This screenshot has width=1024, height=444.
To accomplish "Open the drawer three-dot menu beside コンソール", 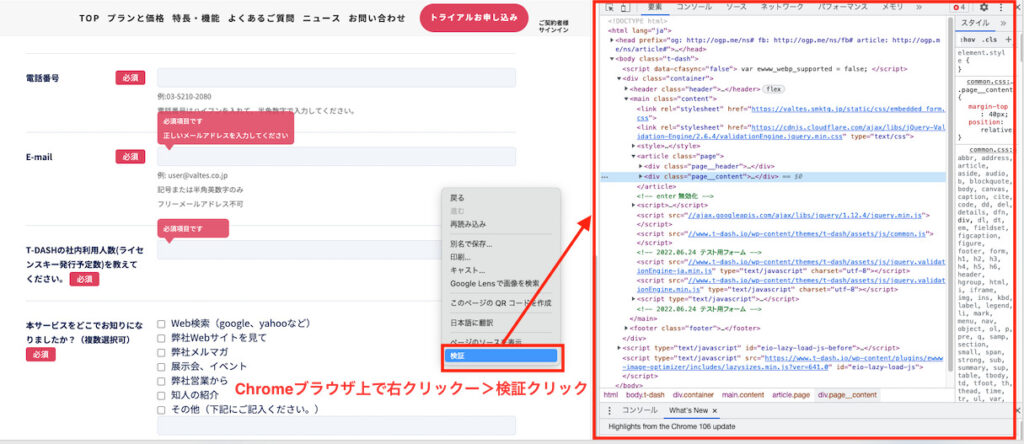I will [610, 411].
